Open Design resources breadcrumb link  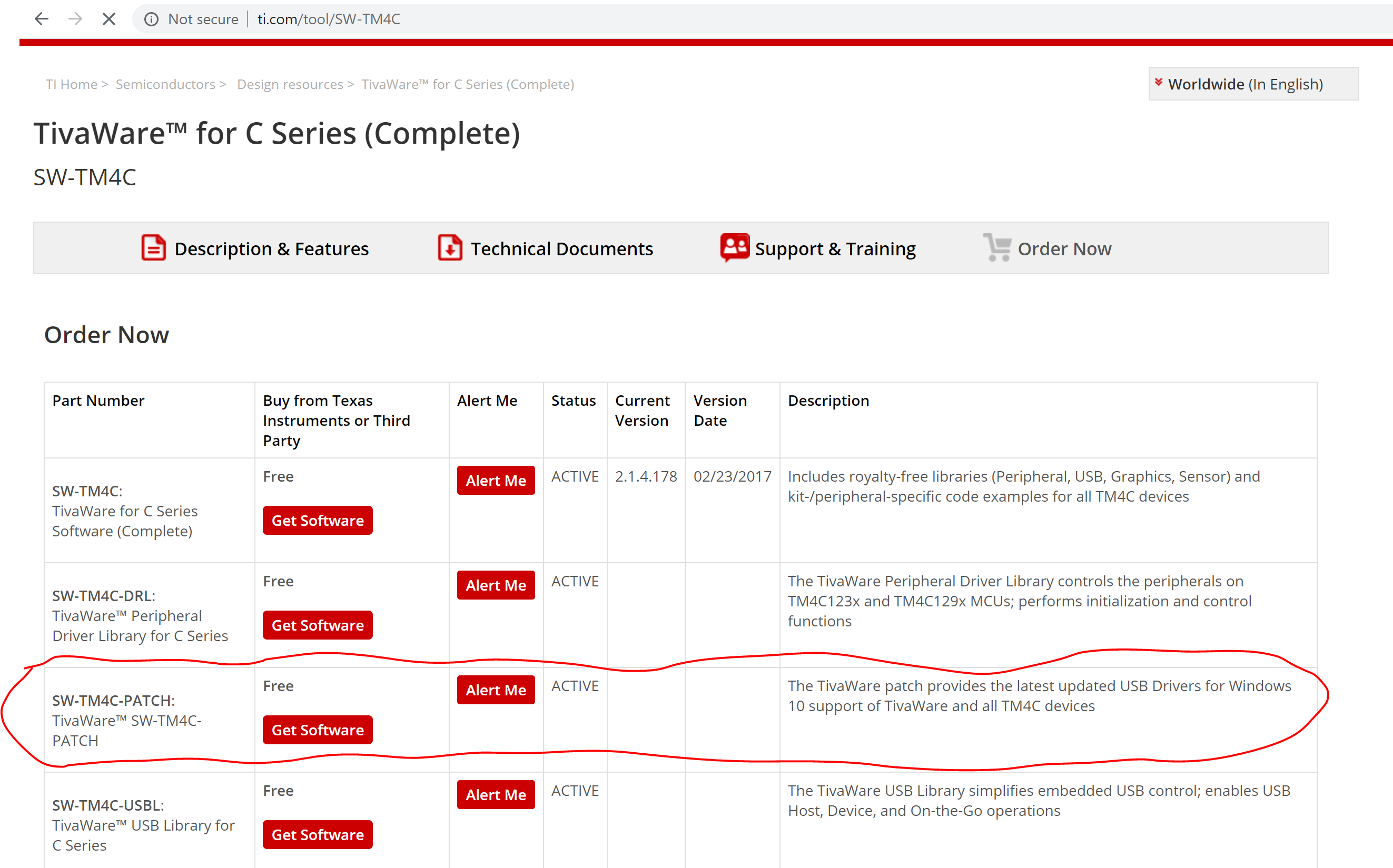pyautogui.click(x=290, y=84)
